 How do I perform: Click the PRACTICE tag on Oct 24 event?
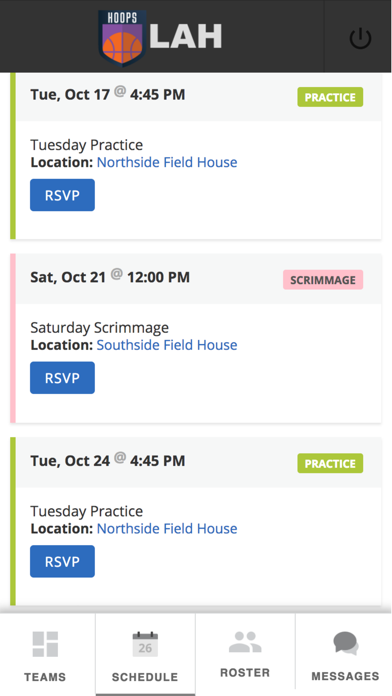click(x=330, y=463)
